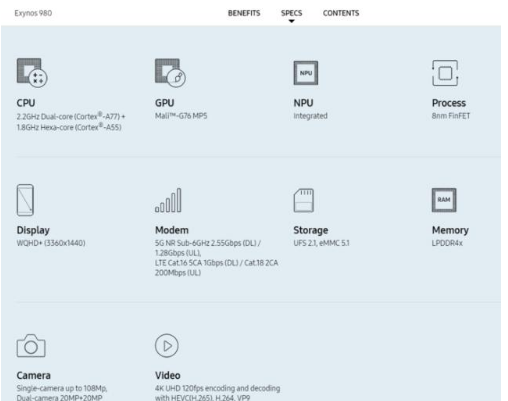508x401 pixels.
Task: Click the '4K UHD 120fps encoding and decoding' text
Action: pos(217,388)
